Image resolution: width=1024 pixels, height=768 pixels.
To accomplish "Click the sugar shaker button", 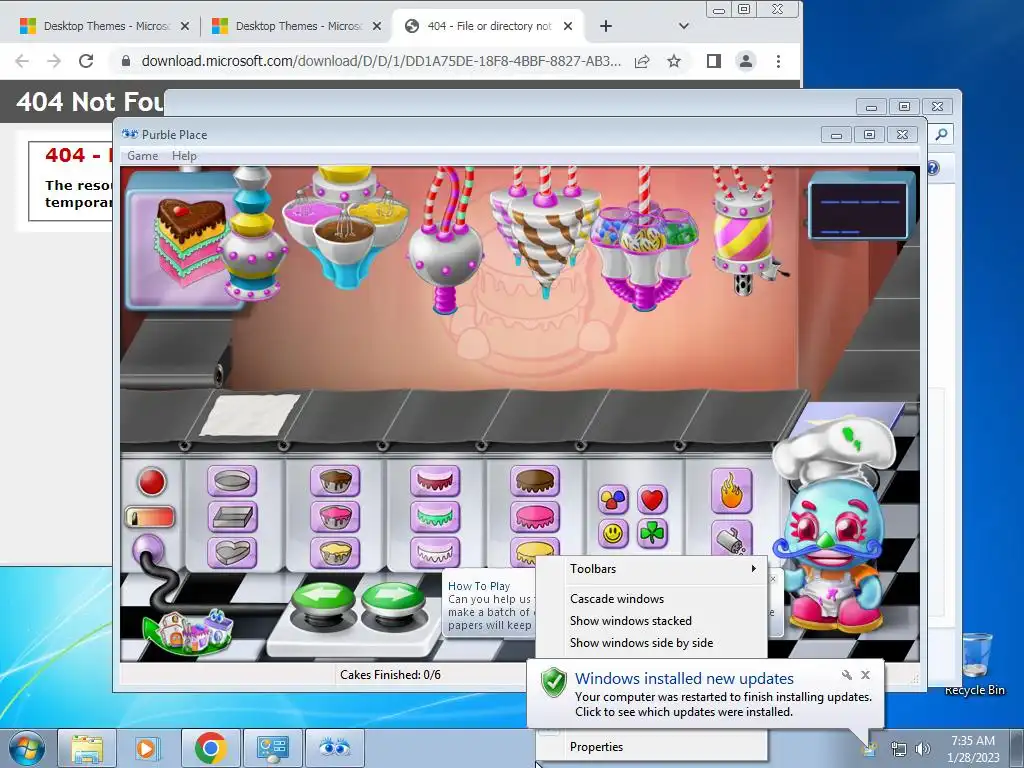I will tap(731, 539).
